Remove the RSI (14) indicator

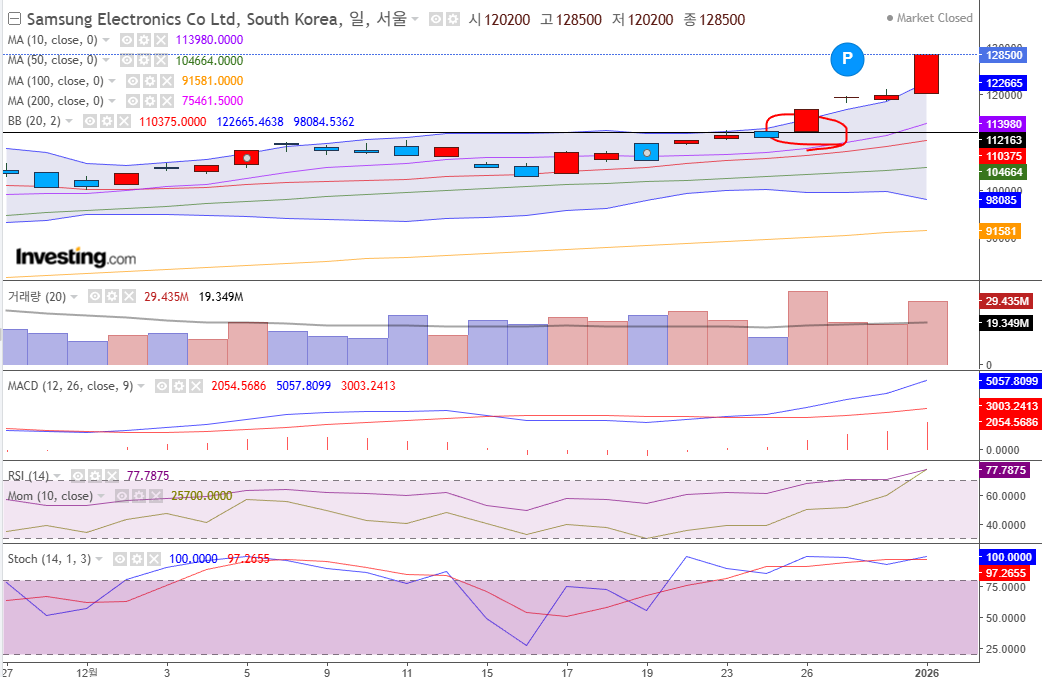pyautogui.click(x=112, y=476)
